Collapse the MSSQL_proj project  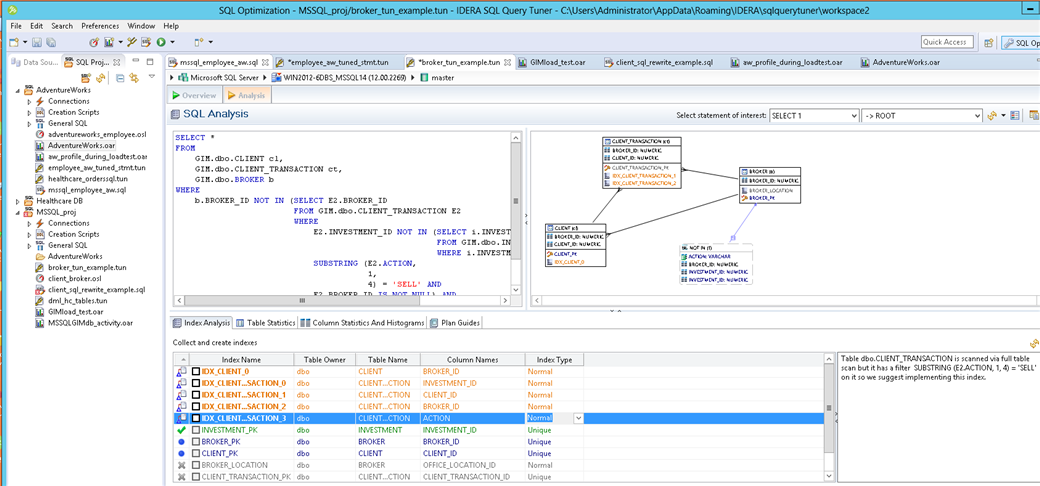[18, 212]
